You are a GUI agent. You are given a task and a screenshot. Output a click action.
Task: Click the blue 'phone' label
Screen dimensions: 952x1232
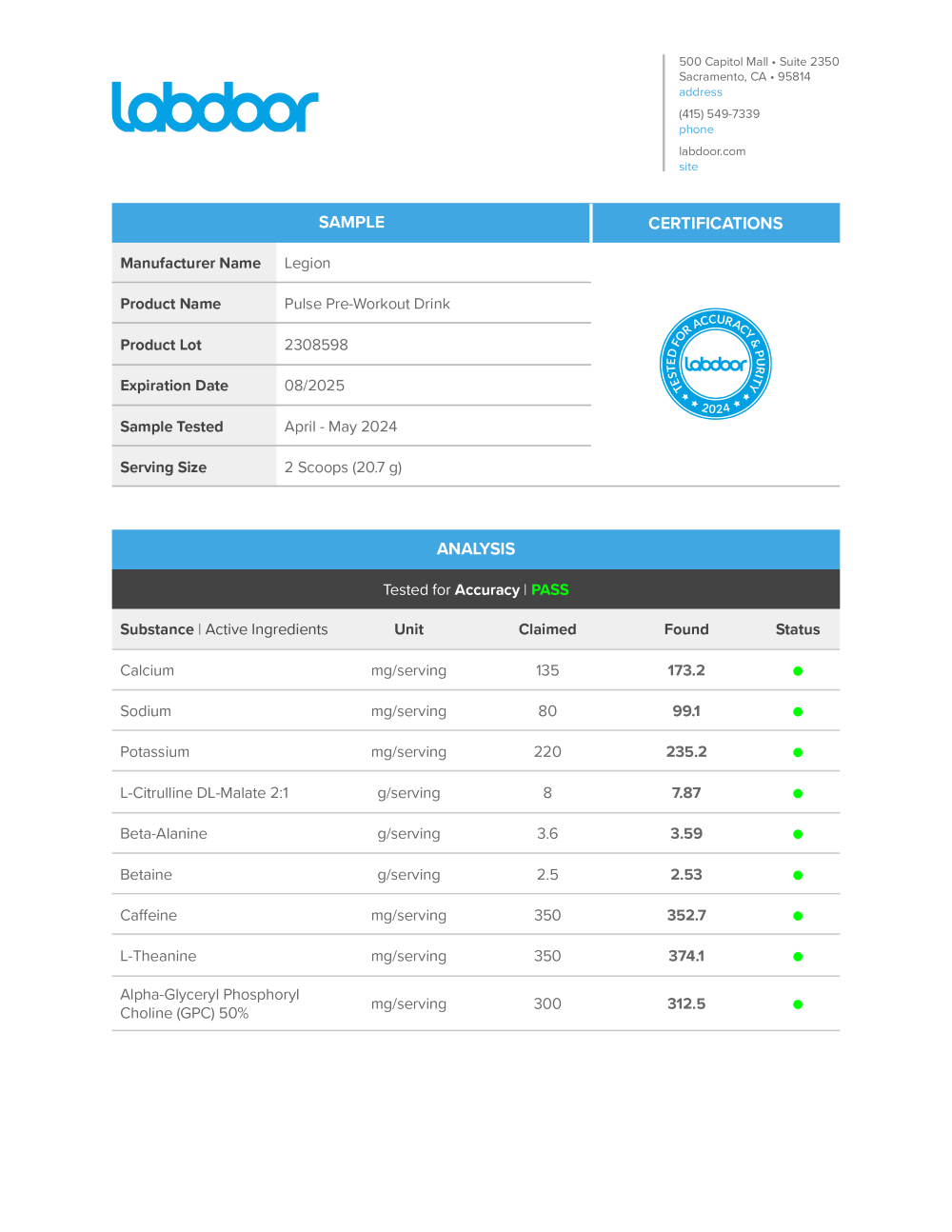point(696,129)
